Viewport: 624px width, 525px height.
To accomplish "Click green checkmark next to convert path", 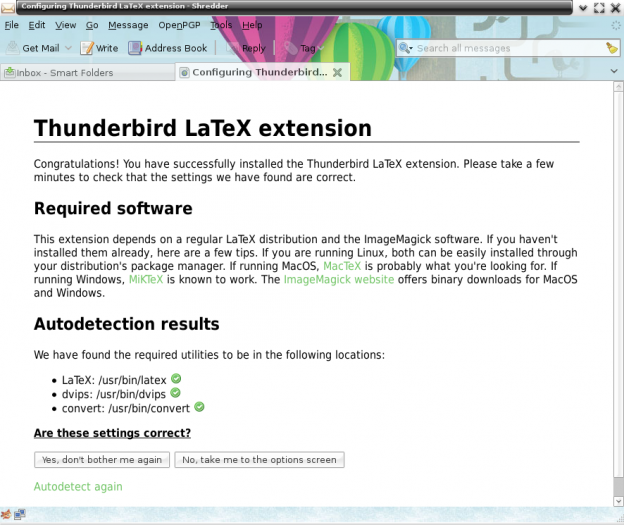I will pos(199,407).
